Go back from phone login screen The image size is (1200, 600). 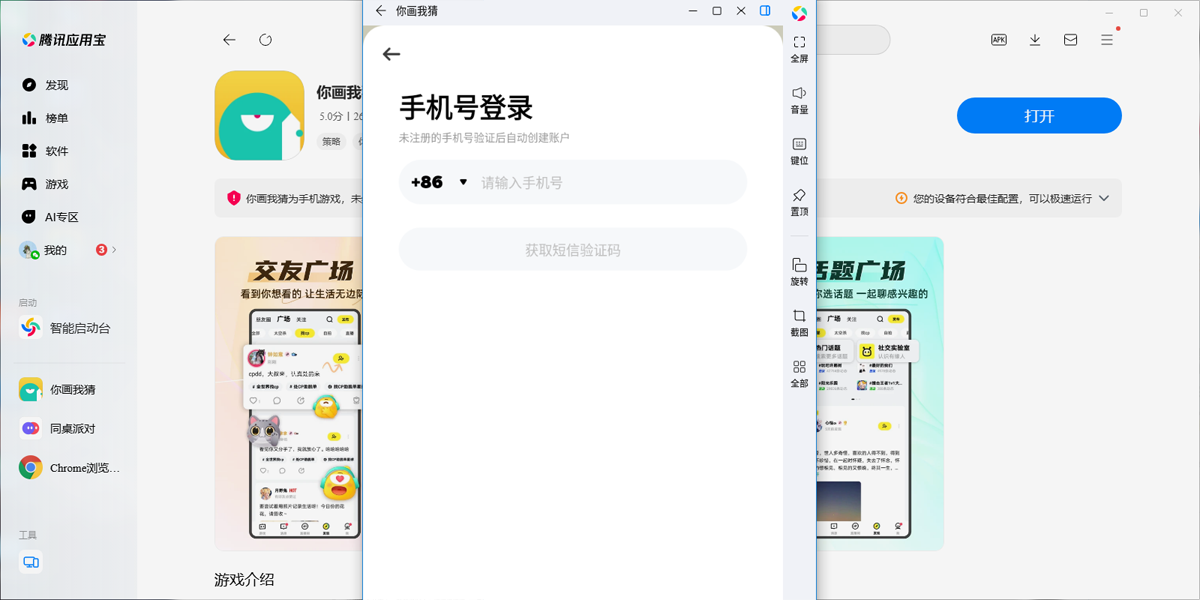coord(391,55)
